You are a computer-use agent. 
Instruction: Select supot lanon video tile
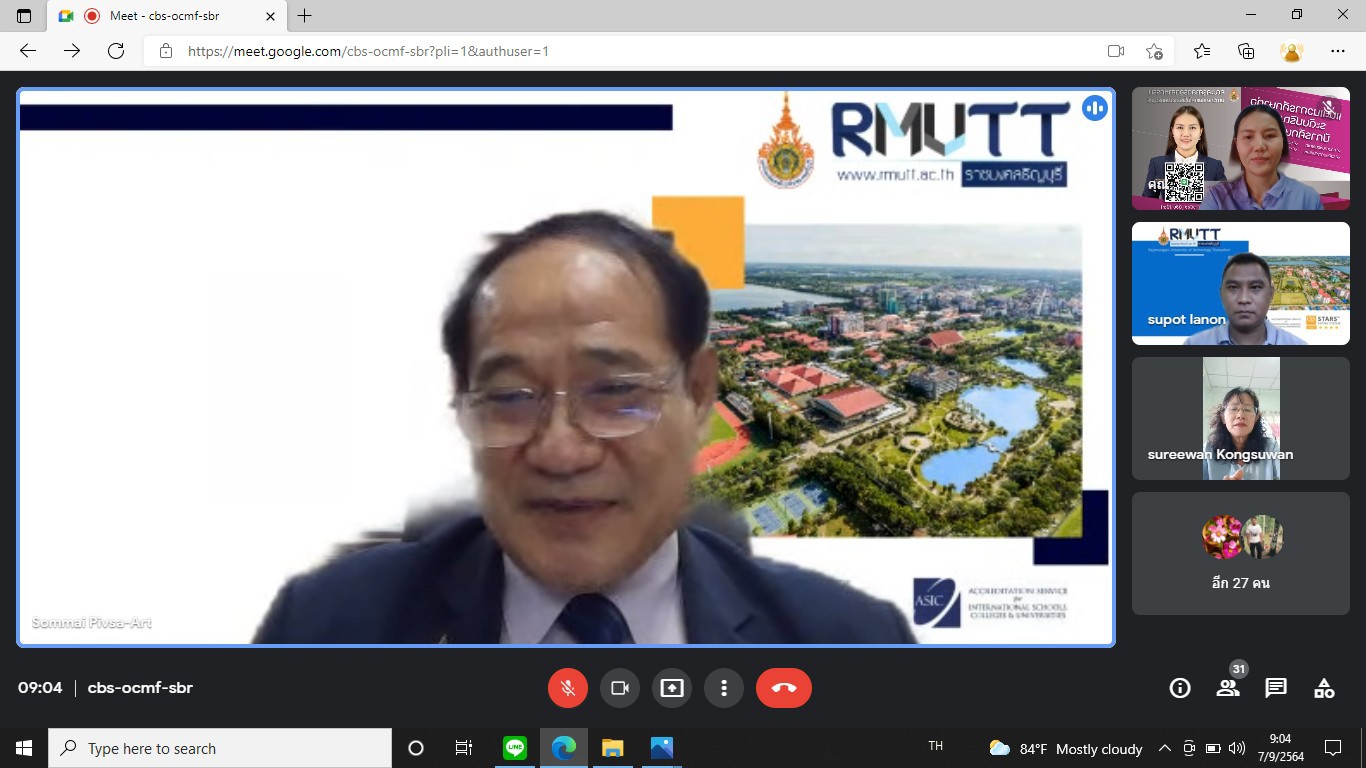point(1241,284)
